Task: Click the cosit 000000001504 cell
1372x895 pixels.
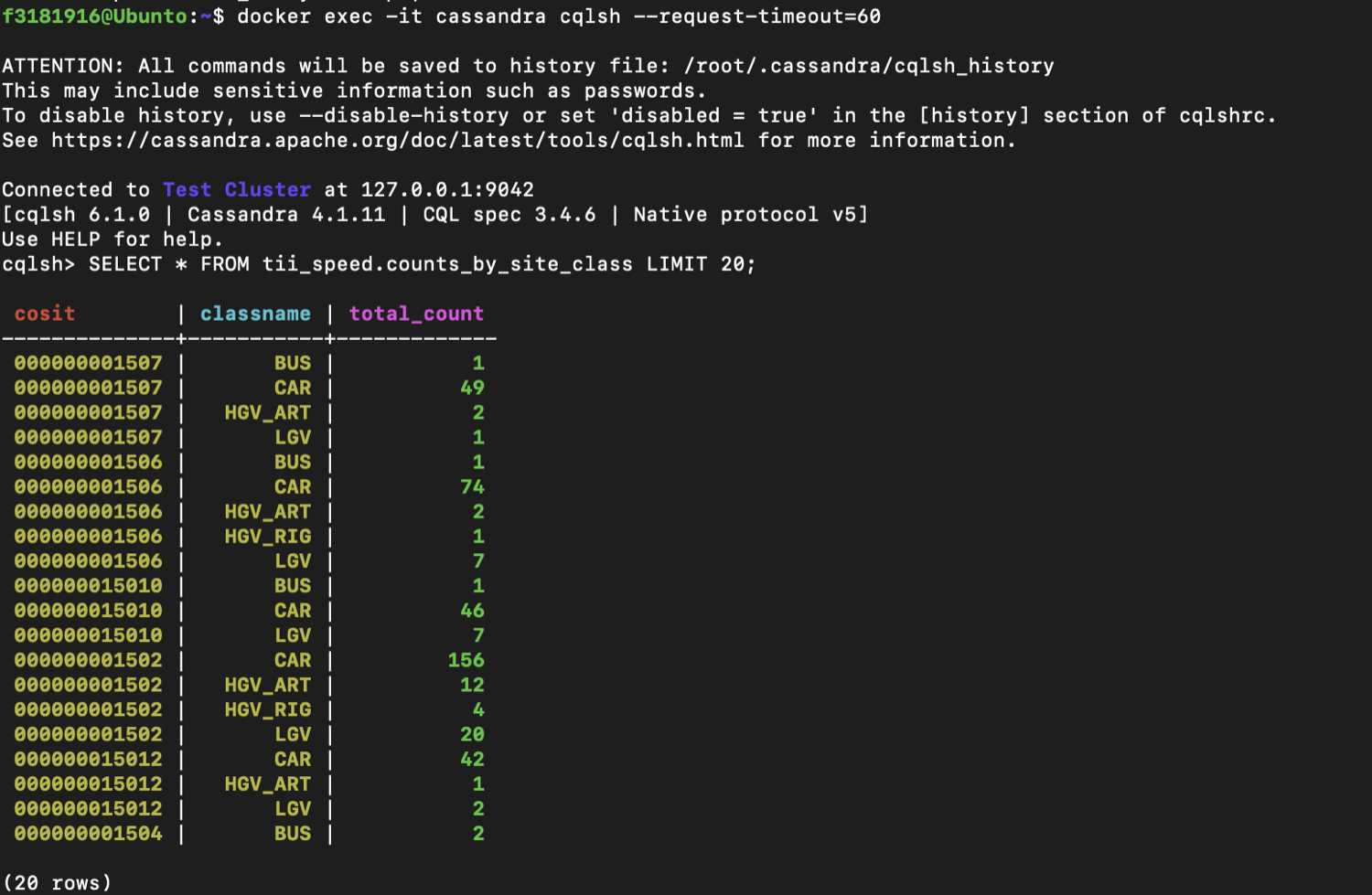Action: click(x=88, y=833)
